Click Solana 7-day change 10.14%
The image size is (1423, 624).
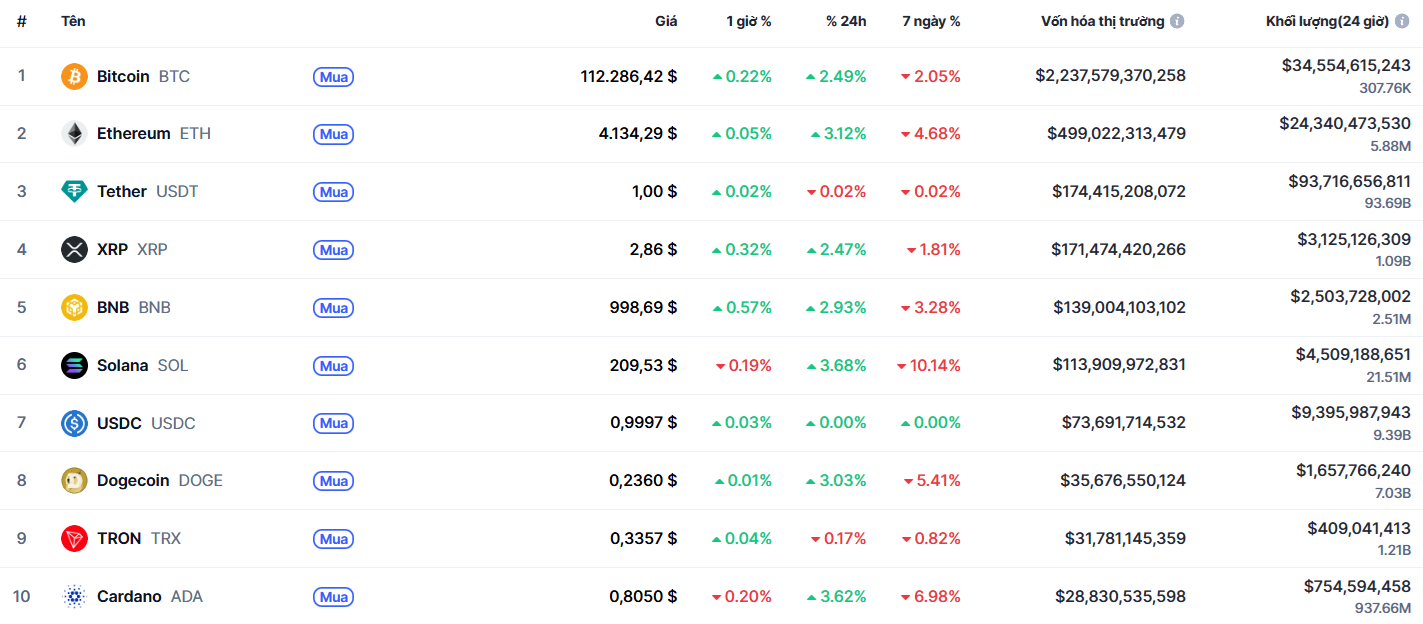929,365
